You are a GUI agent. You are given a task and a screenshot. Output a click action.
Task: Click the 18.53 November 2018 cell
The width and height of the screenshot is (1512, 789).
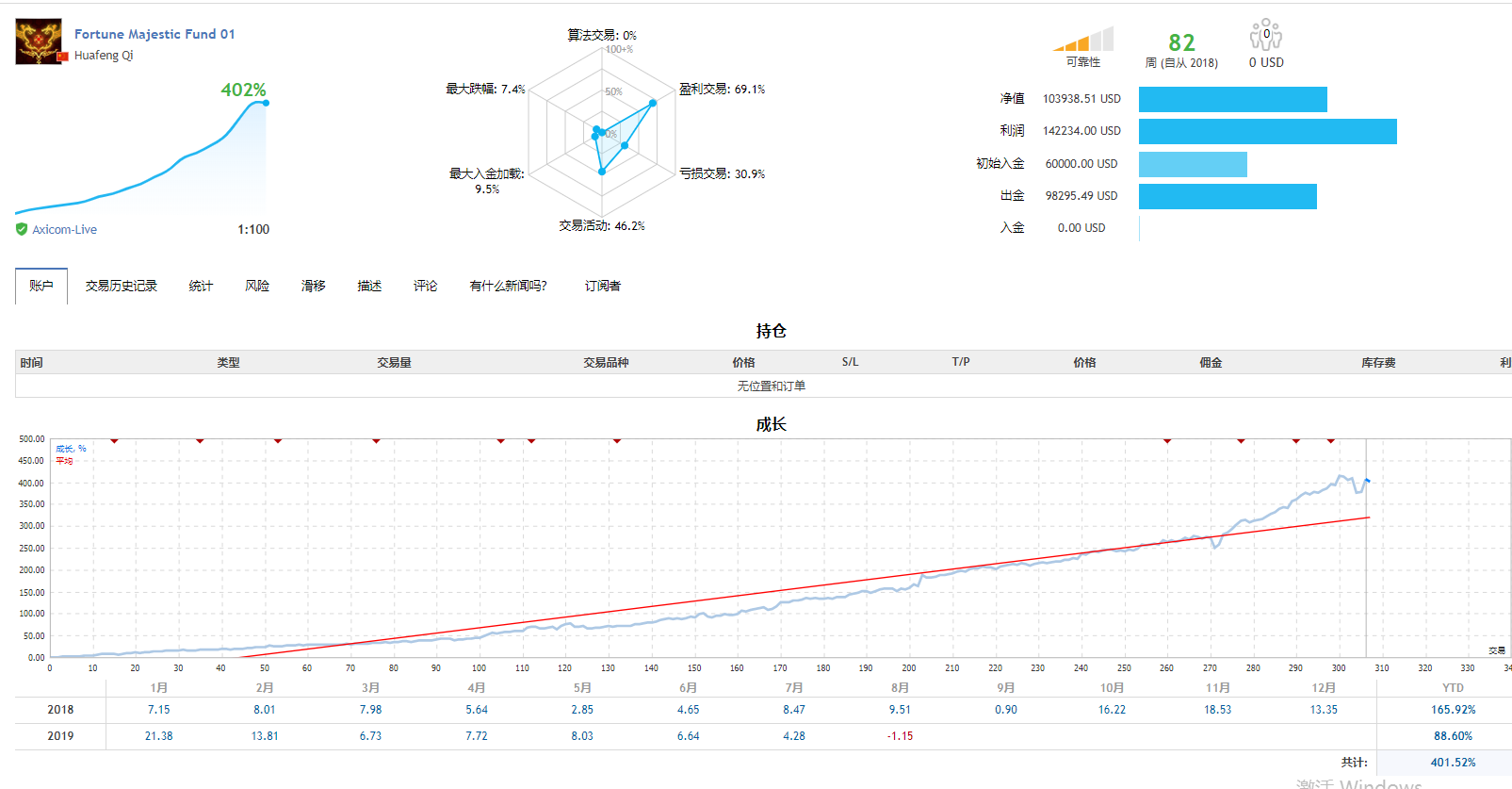pos(1217,710)
